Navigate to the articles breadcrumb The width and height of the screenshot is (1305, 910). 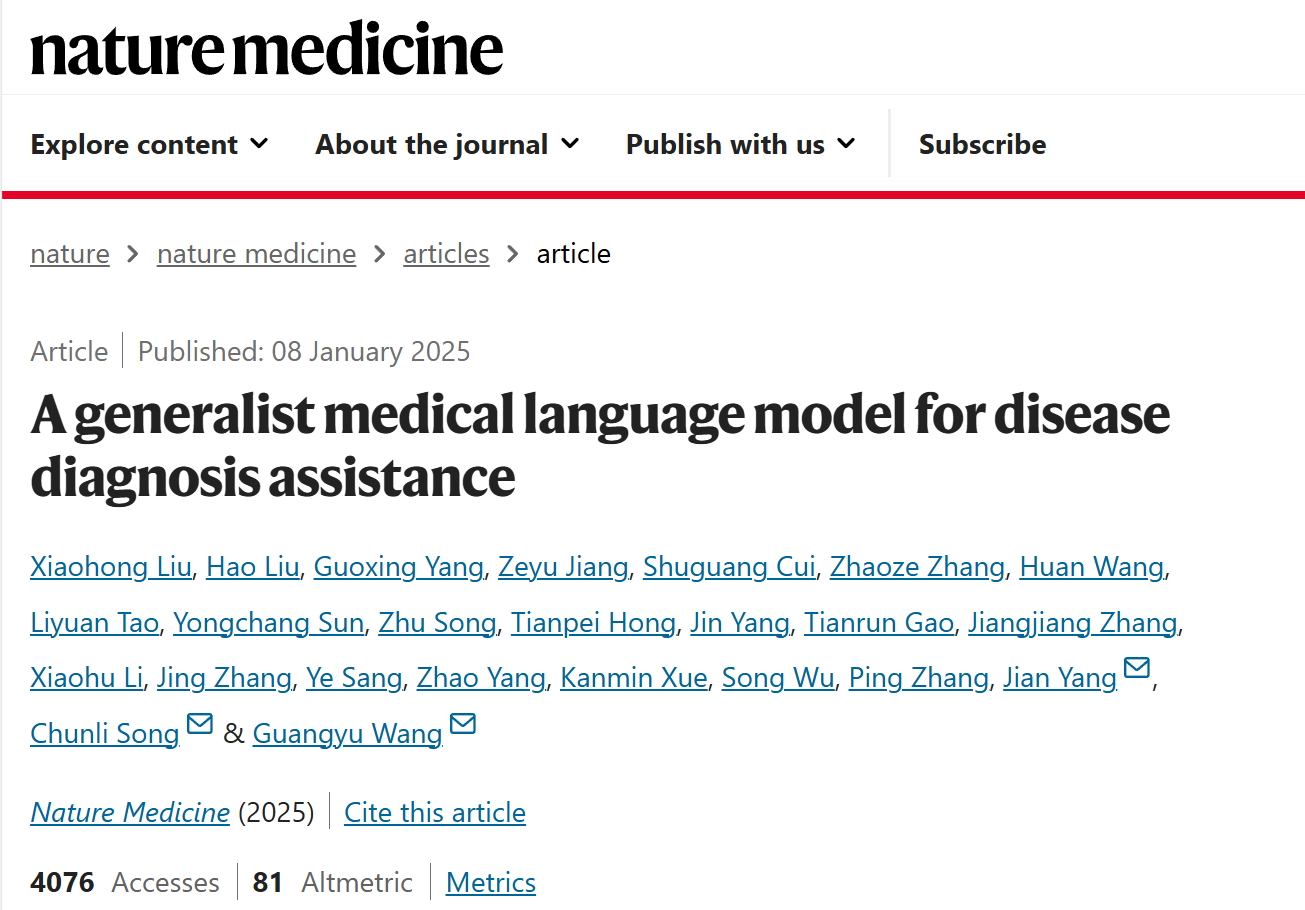(446, 254)
